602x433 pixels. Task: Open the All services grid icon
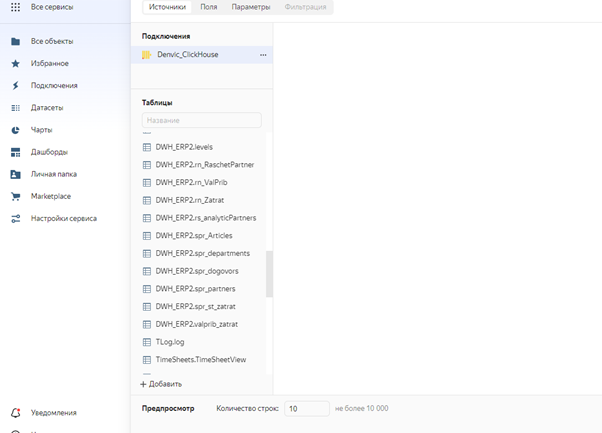(x=15, y=7)
